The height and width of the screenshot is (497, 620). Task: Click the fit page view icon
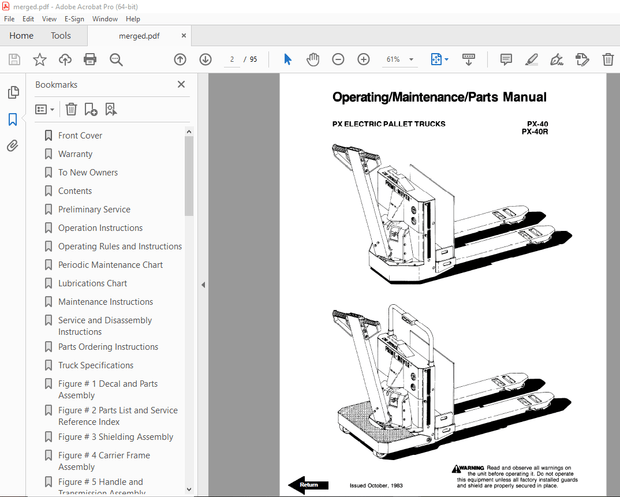pyautogui.click(x=436, y=60)
